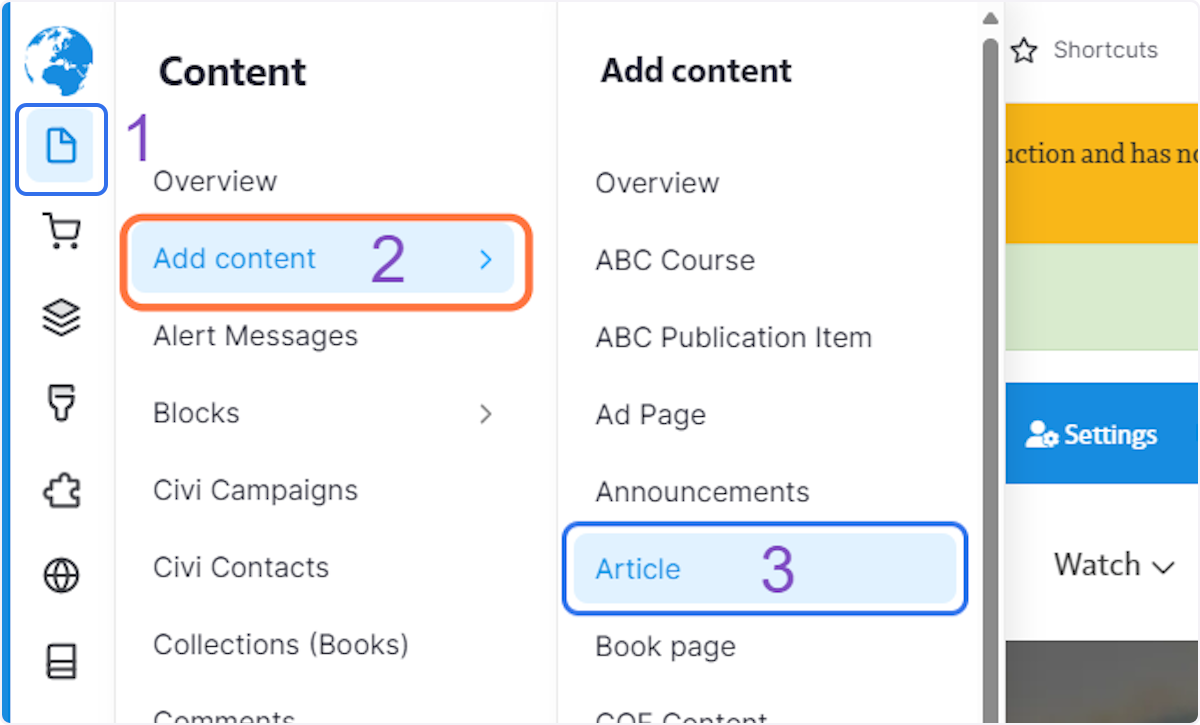Open the Watch dropdown

(1113, 565)
